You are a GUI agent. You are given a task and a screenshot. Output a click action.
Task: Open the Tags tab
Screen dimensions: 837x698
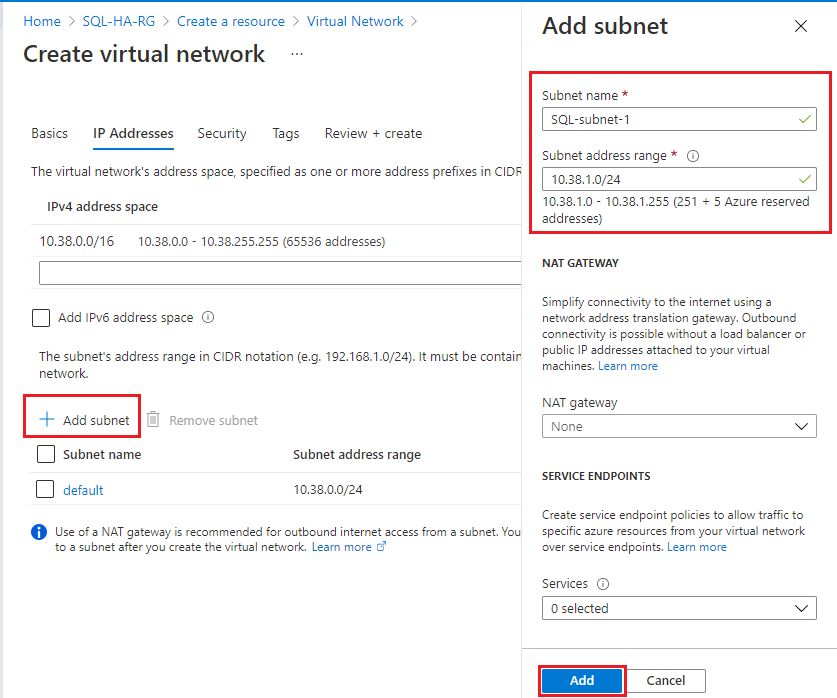coord(285,133)
